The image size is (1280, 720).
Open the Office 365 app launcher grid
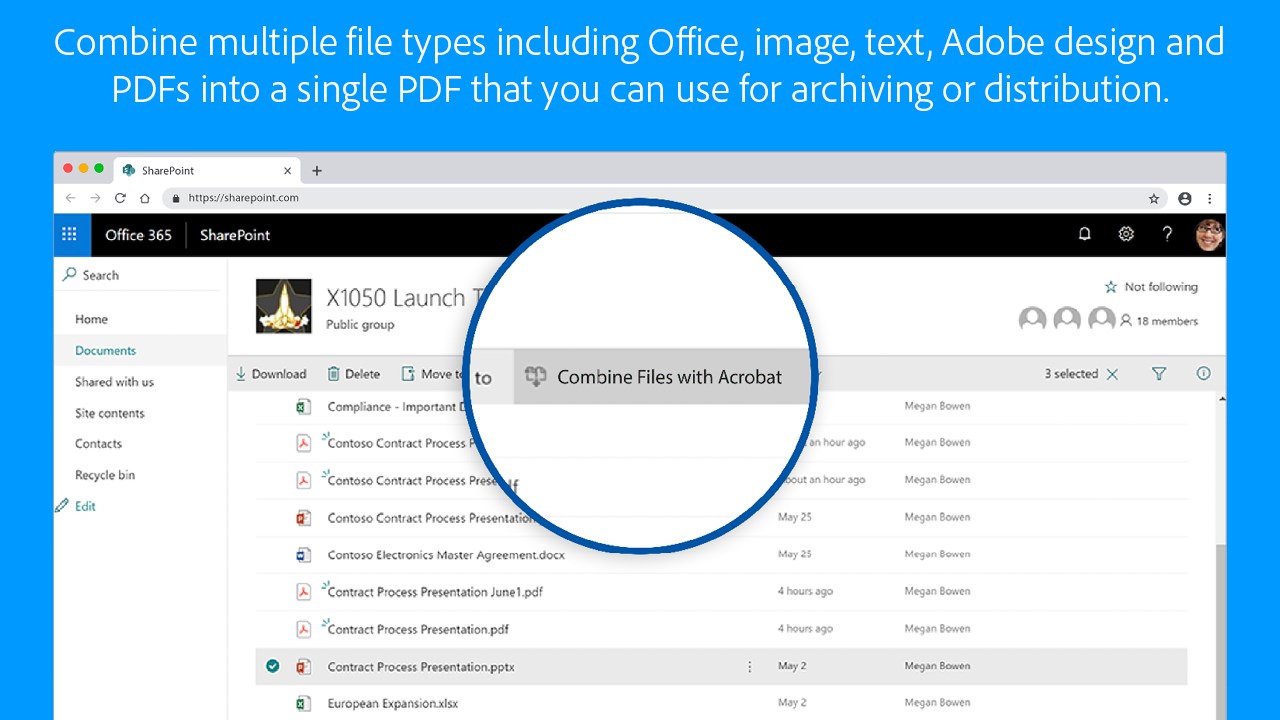point(69,235)
